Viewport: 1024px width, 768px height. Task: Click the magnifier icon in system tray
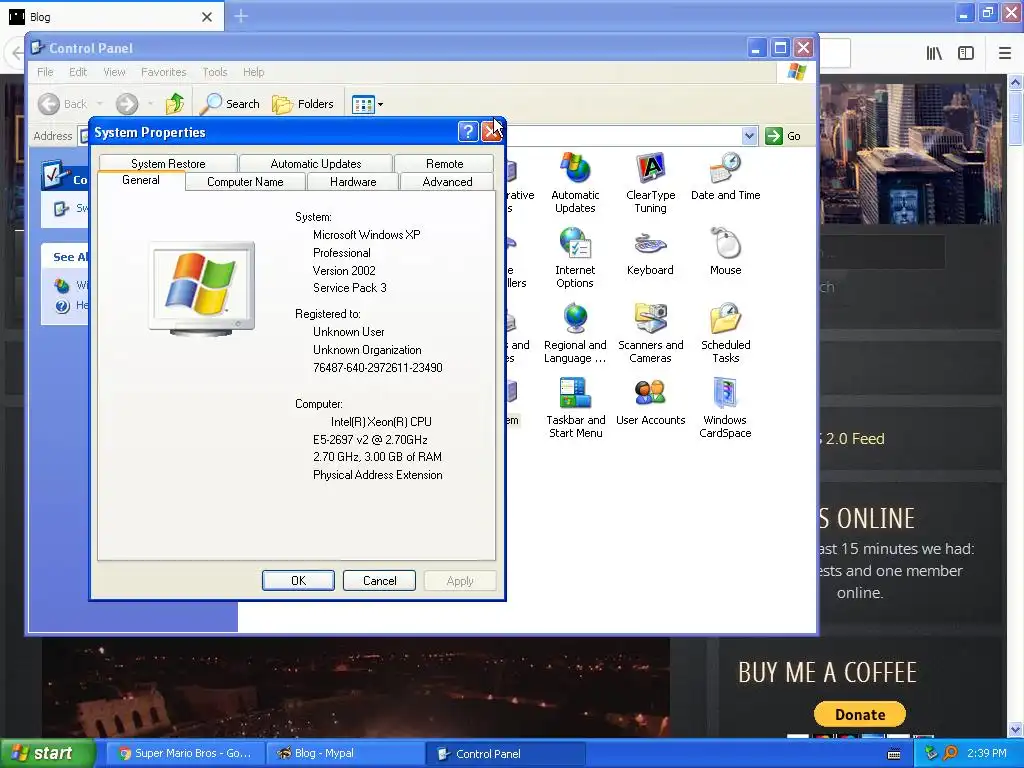point(950,753)
